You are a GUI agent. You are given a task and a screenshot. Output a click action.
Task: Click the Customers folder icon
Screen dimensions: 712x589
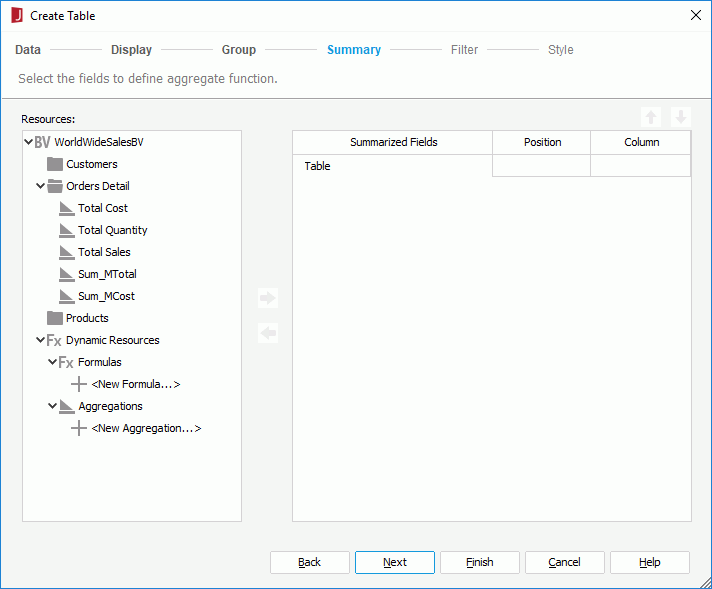pos(54,164)
